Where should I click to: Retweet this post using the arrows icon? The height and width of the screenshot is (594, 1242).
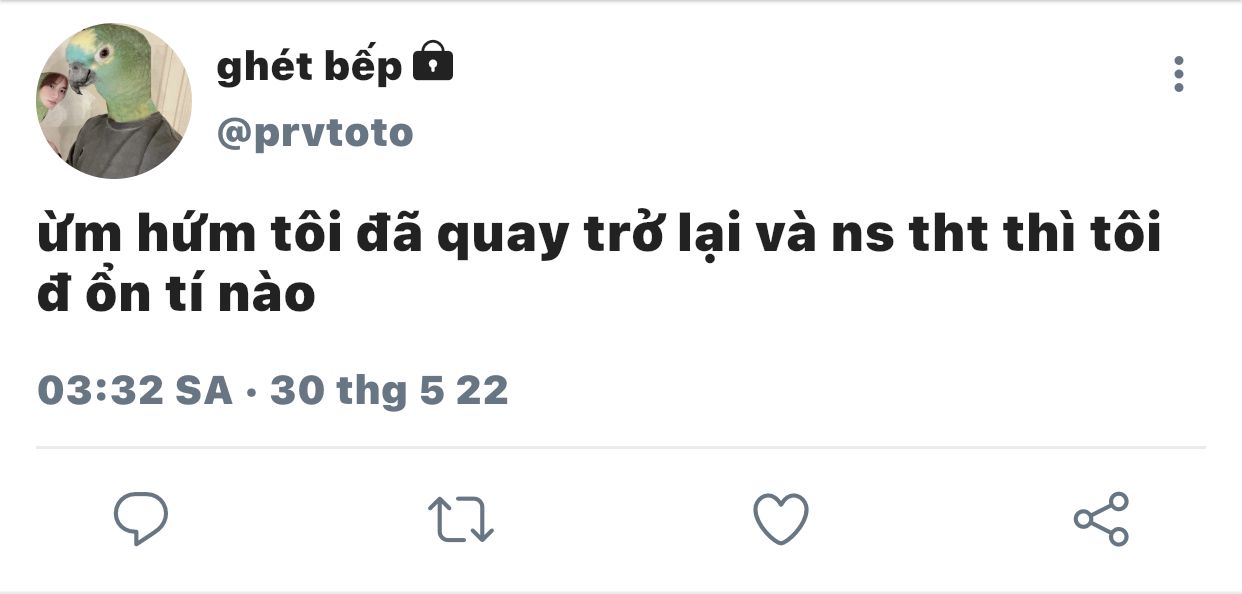coord(461,520)
